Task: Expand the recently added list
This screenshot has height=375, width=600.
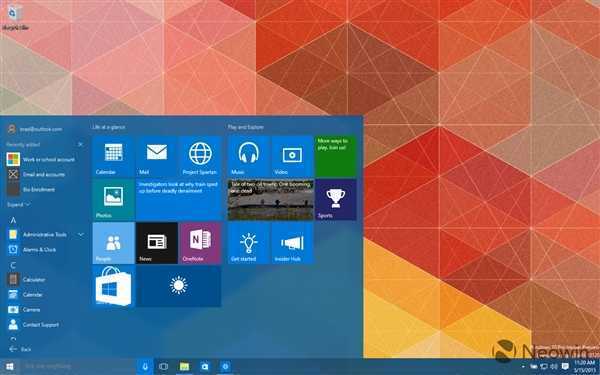Action: pyautogui.click(x=18, y=205)
